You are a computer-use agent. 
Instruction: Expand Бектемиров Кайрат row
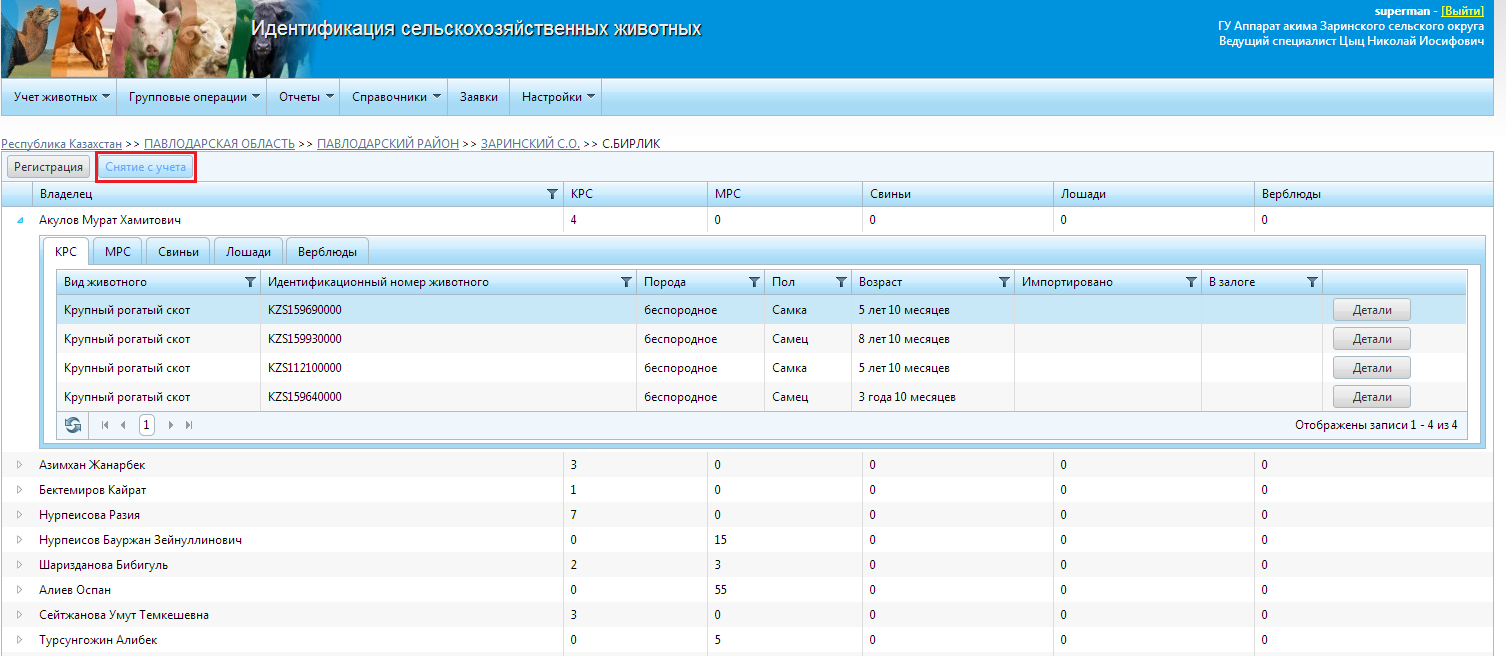(19, 490)
